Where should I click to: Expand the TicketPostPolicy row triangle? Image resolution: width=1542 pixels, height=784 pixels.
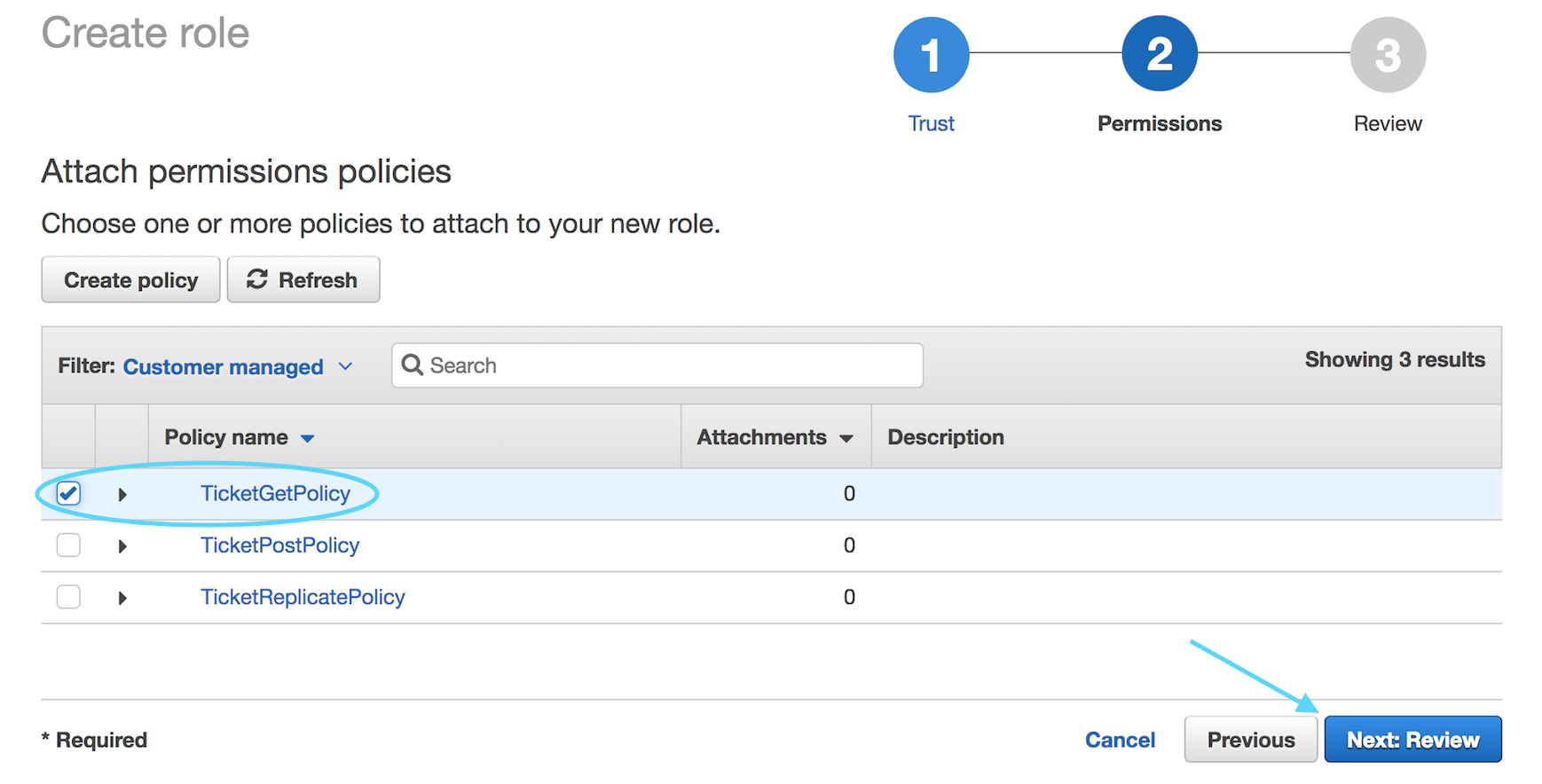pos(122,546)
